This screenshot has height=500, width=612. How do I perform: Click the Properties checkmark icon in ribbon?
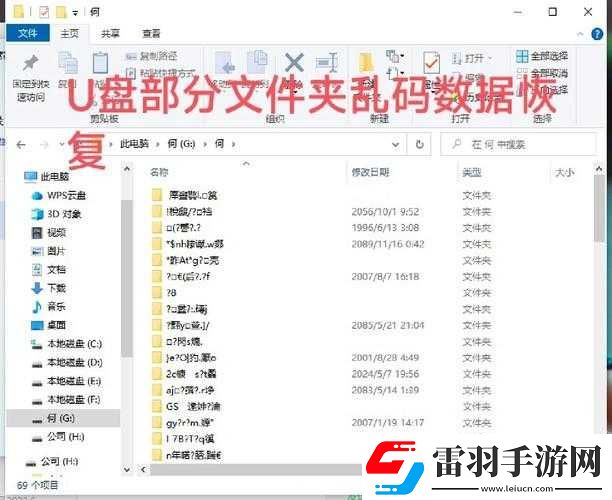[x=432, y=64]
